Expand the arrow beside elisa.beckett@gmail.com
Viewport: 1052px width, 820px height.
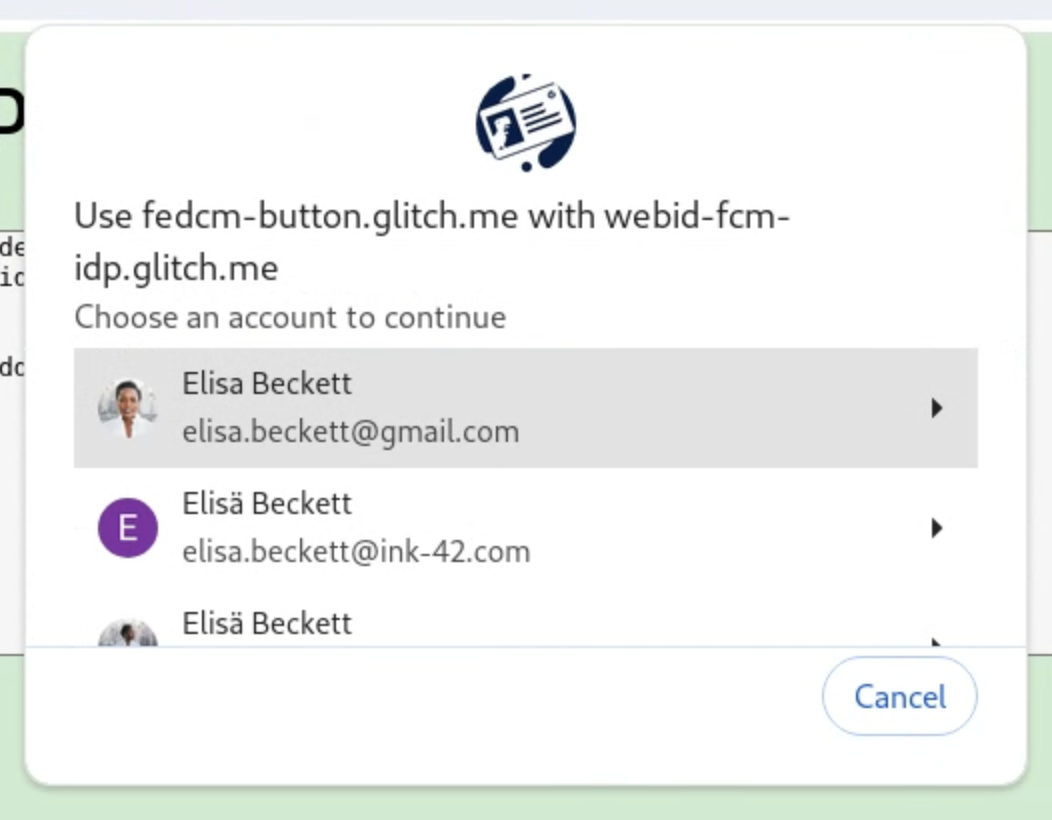[936, 408]
